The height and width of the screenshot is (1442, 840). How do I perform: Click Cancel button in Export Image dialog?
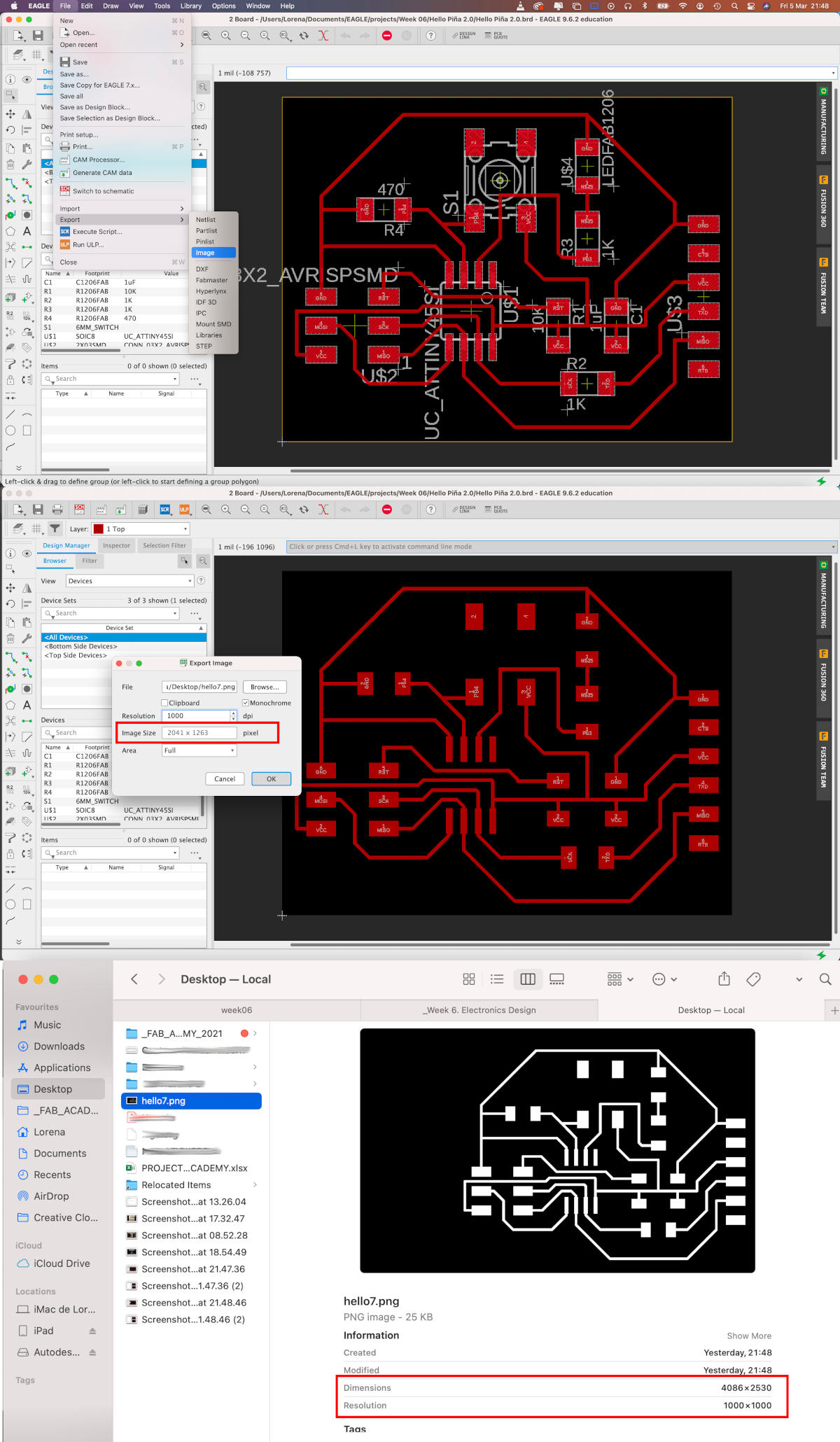click(225, 779)
